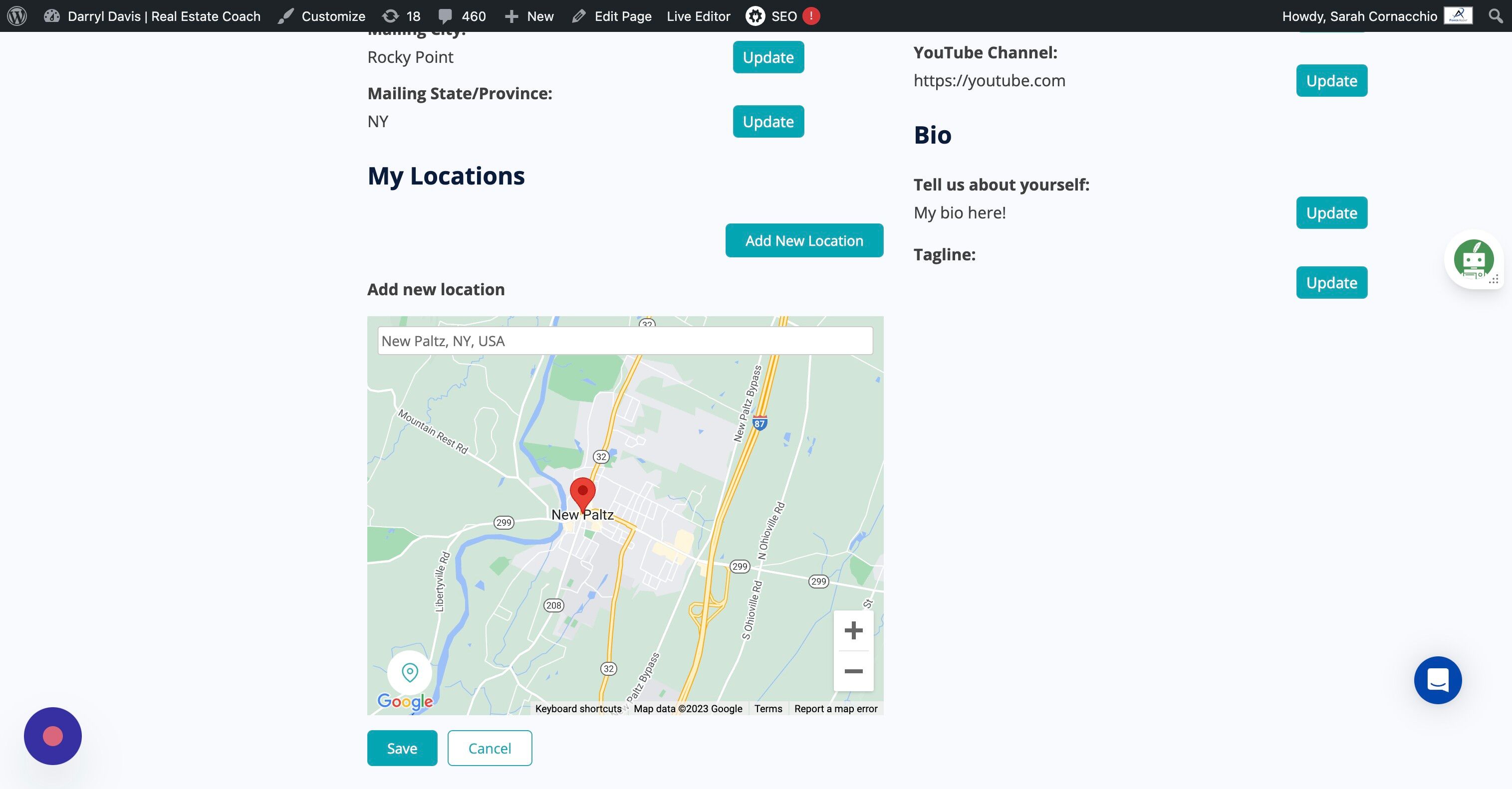
Task: Click the WordPress logo icon
Action: click(x=17, y=16)
